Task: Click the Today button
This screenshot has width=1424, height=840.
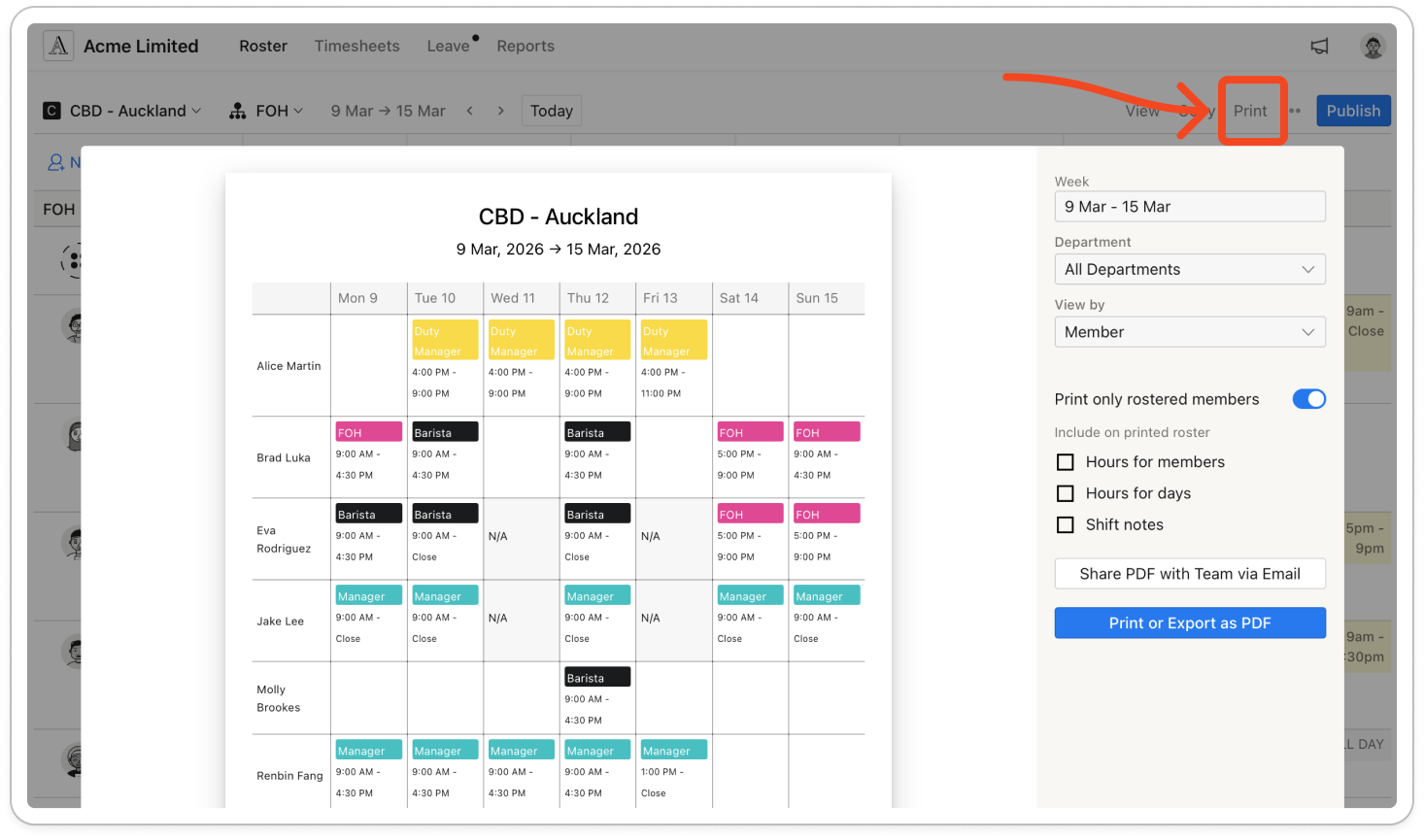Action: [552, 111]
